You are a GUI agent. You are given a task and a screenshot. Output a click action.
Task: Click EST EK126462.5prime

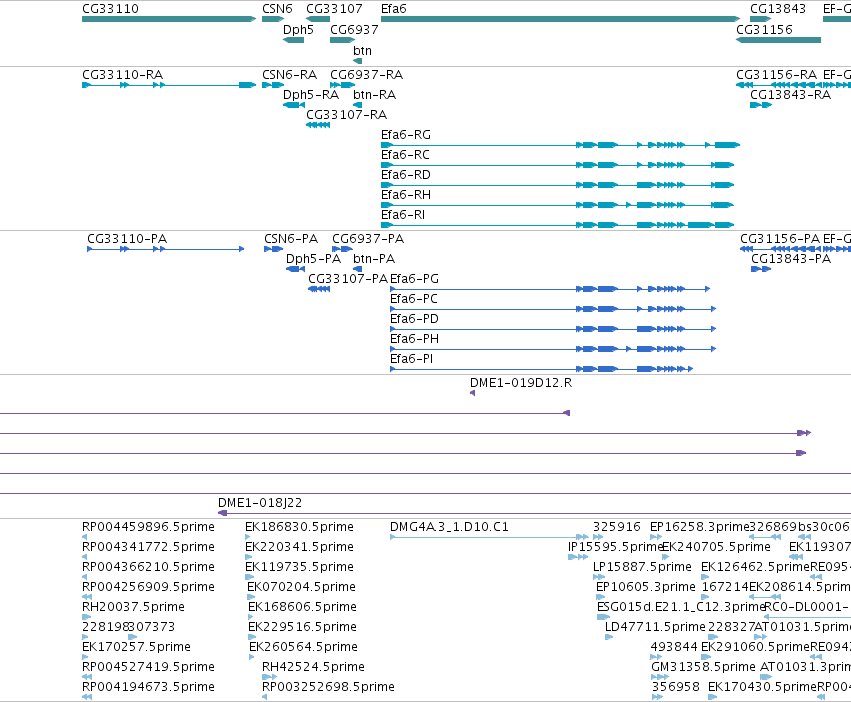click(x=704, y=577)
